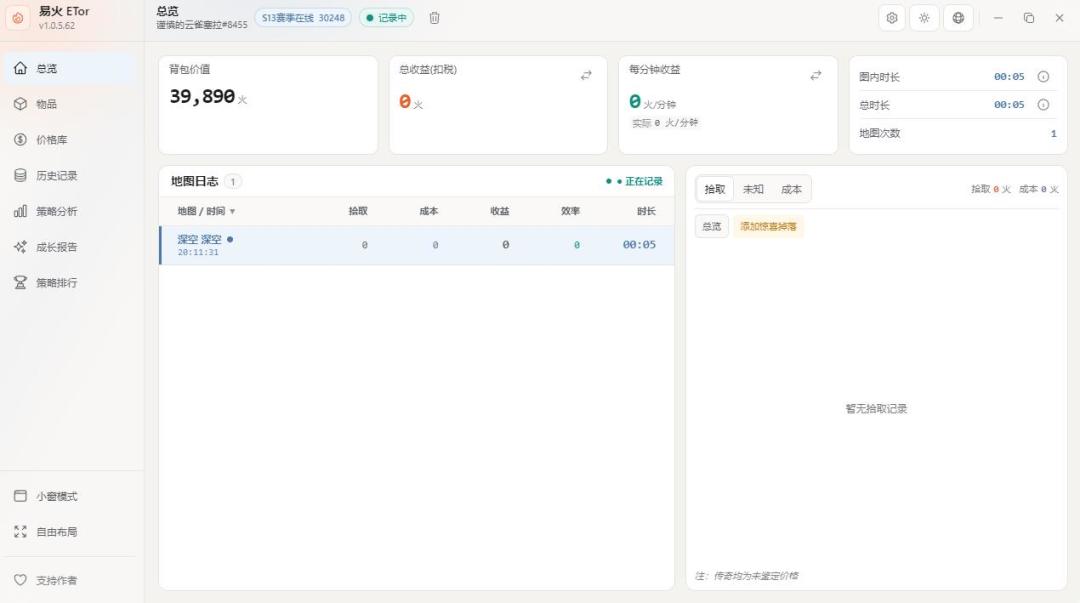Click the 易火 ETor flame logo
This screenshot has height=603, width=1080.
(x=18, y=18)
